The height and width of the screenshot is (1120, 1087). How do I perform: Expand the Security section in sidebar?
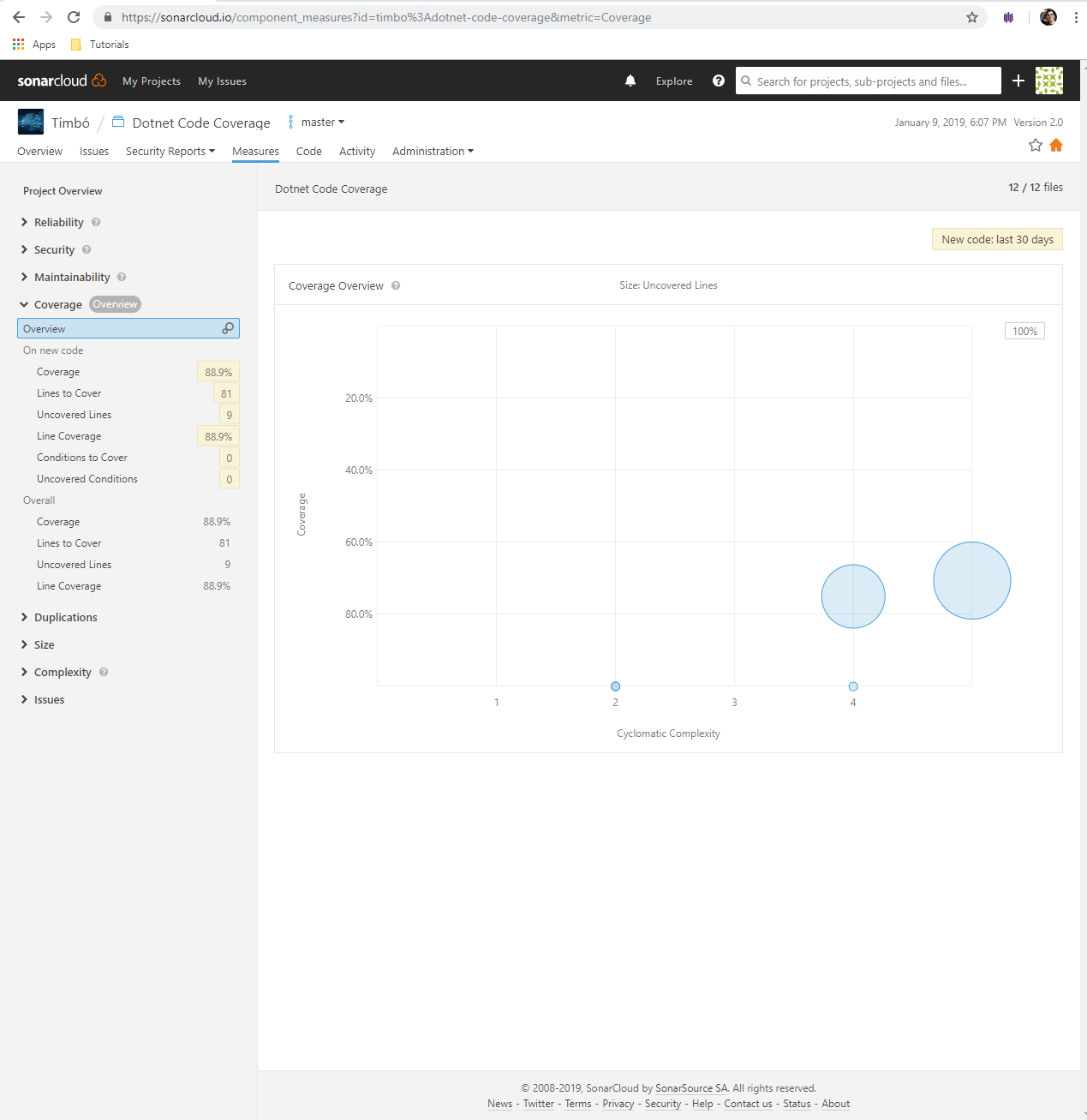click(48, 249)
